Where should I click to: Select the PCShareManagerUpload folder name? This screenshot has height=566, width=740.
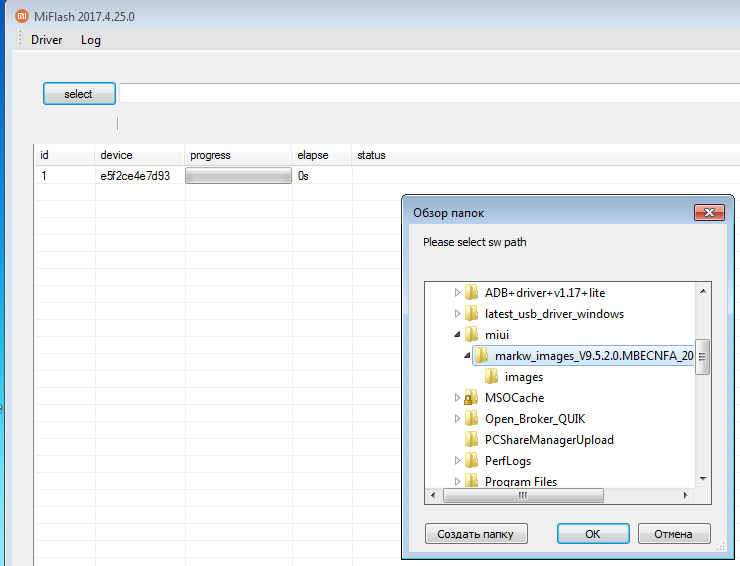pyautogui.click(x=549, y=440)
